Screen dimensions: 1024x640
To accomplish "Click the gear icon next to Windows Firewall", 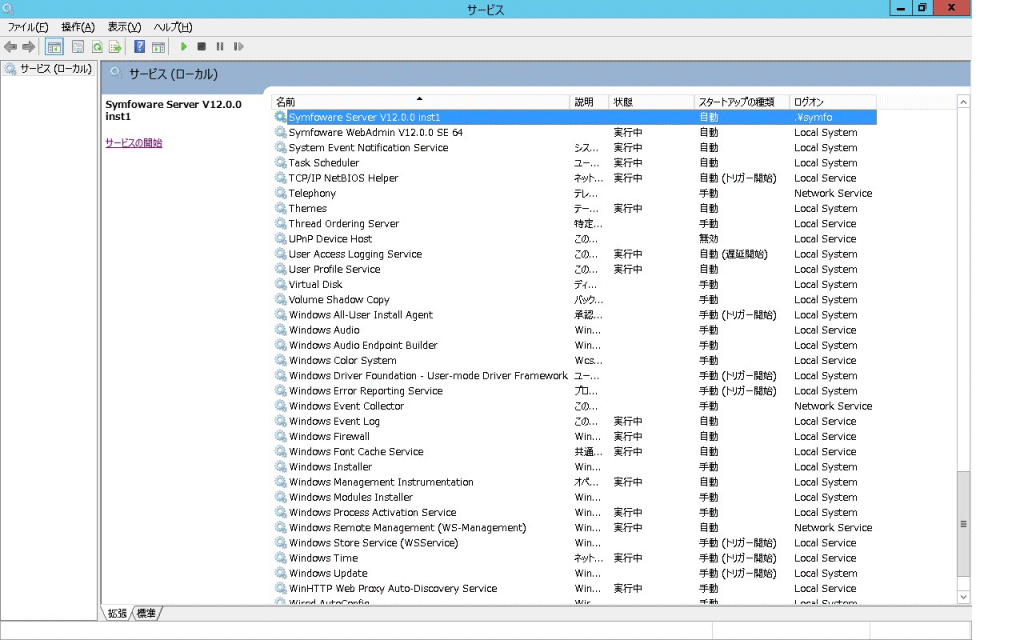I will [281, 436].
